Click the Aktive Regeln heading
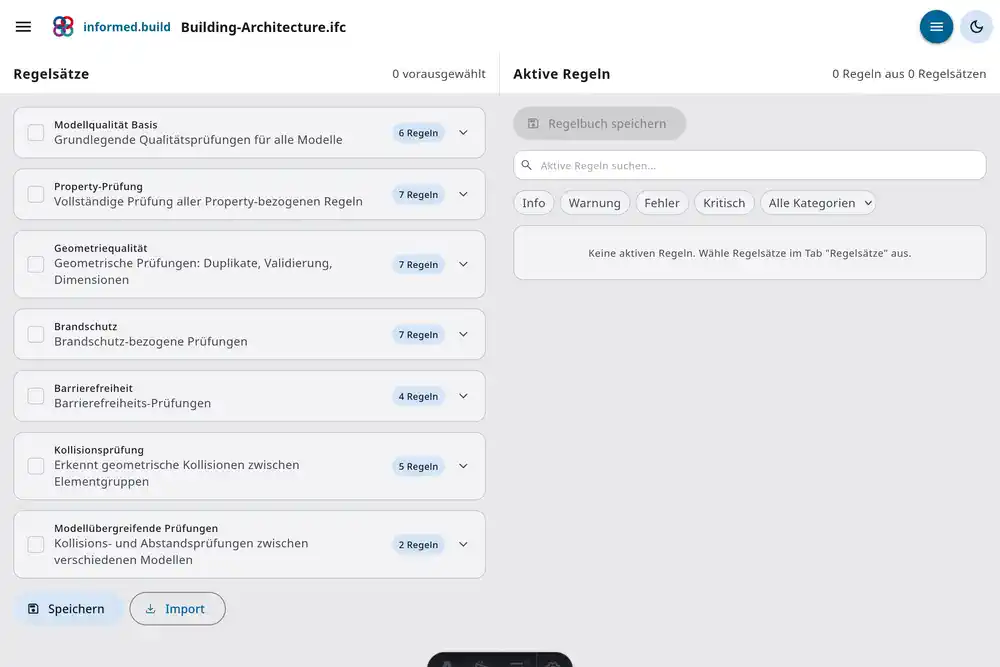Viewport: 1000px width, 667px height. (561, 74)
